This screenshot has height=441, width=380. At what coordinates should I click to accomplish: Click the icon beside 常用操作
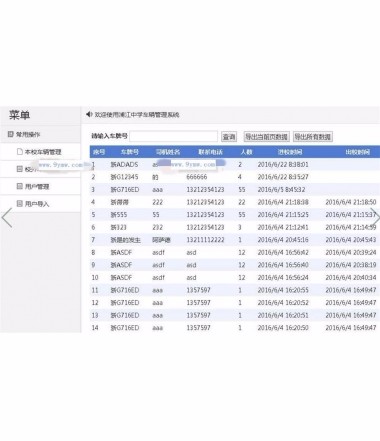click(11, 134)
